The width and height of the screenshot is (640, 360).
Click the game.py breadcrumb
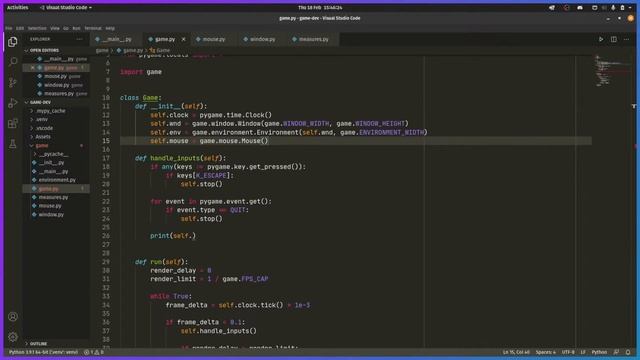pyautogui.click(x=130, y=50)
